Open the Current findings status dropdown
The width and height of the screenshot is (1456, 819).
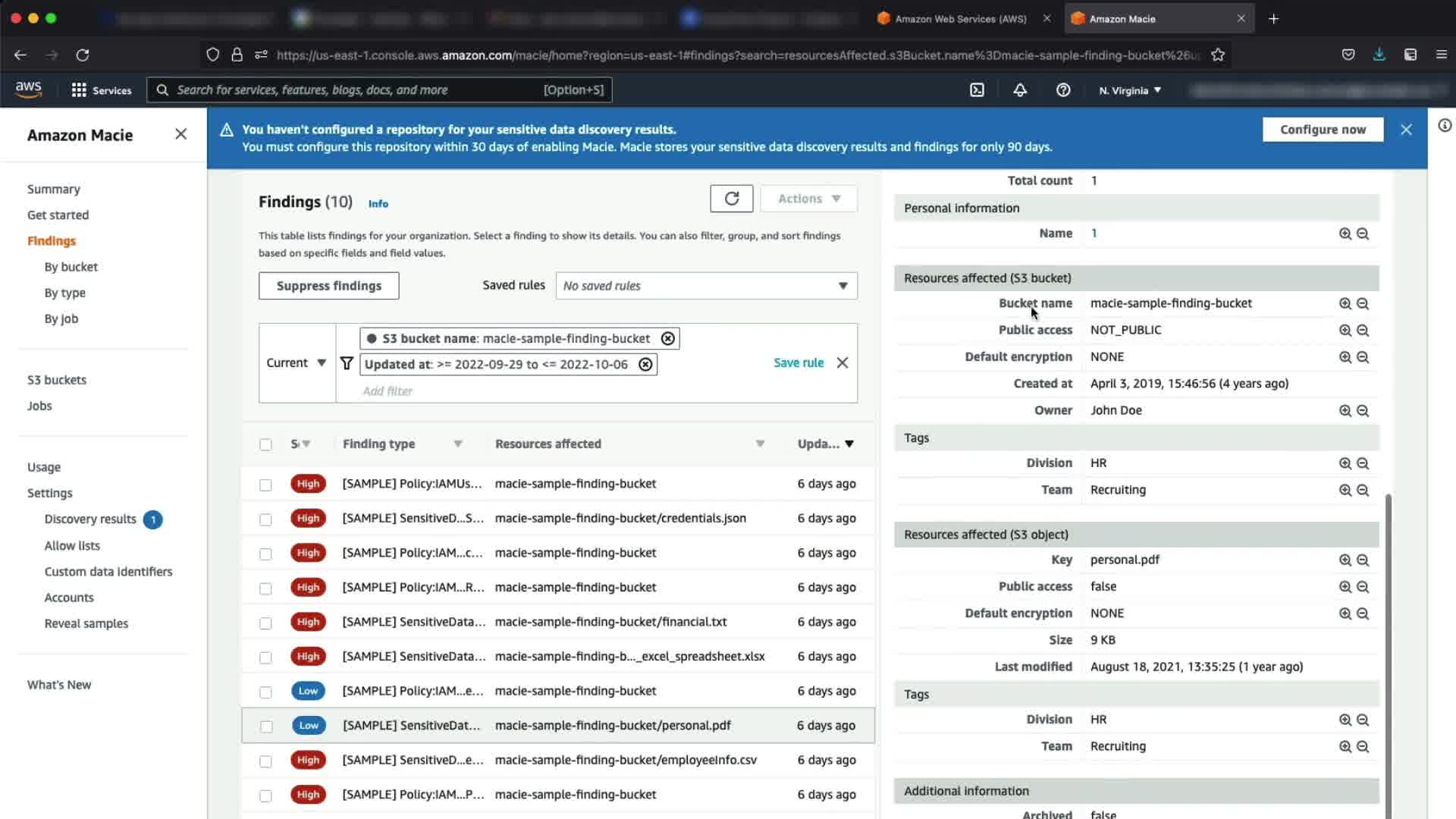pos(297,363)
